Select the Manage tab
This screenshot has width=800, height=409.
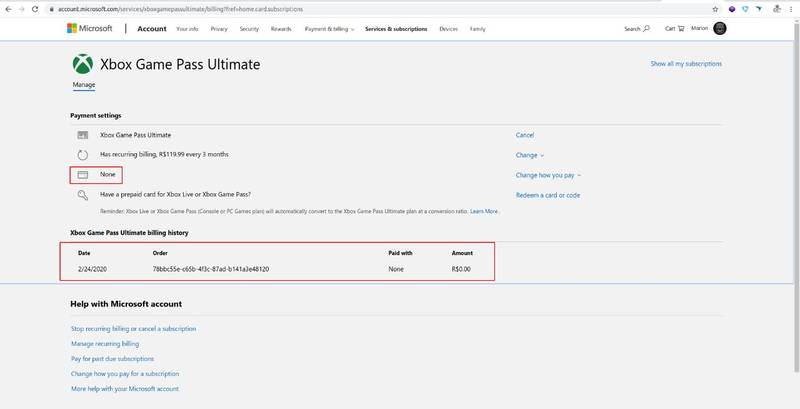pyautogui.click(x=84, y=85)
